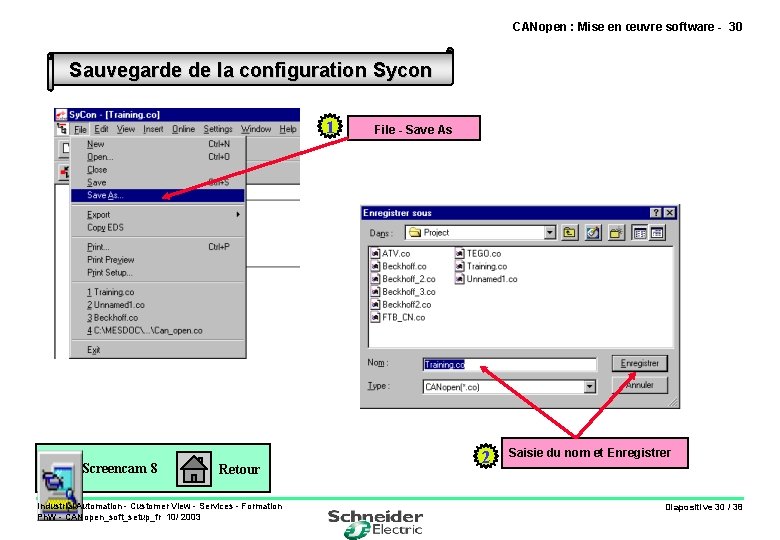Image resolution: width=780 pixels, height=540 pixels.
Task: Open the Edit menu in SyCon
Action: point(101,129)
